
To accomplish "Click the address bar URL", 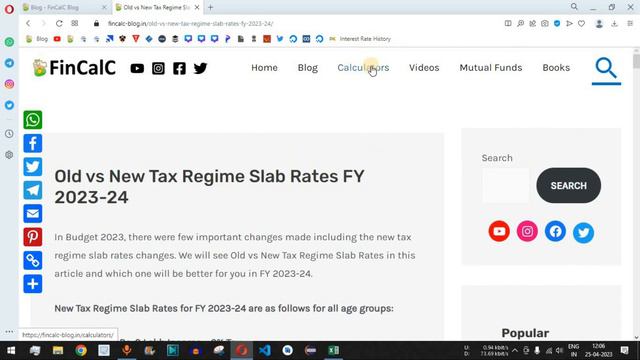I will [190, 24].
